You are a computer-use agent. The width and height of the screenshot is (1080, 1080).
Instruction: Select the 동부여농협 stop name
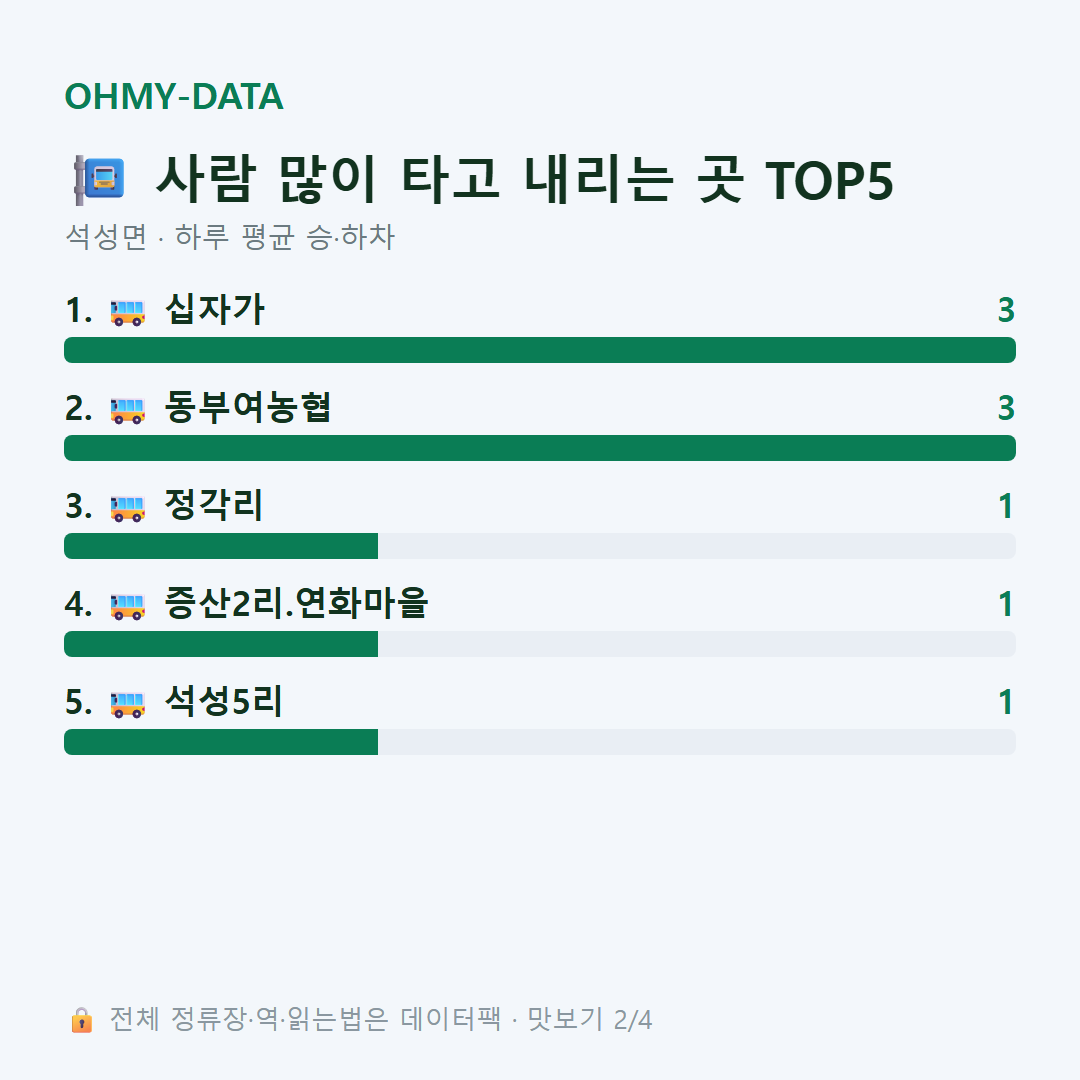(248, 407)
